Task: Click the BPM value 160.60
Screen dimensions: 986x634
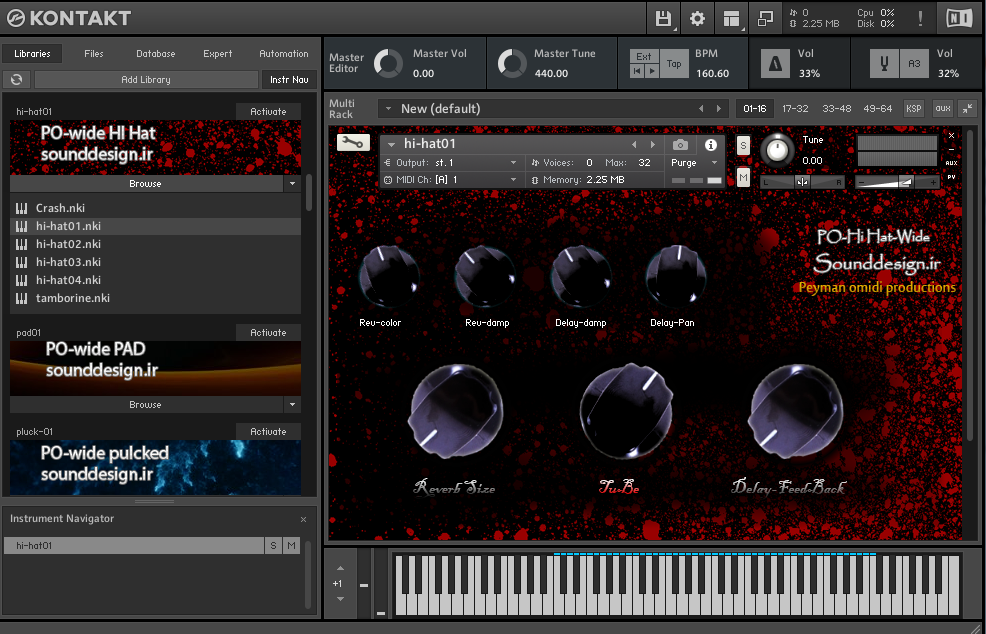Action: 712,74
